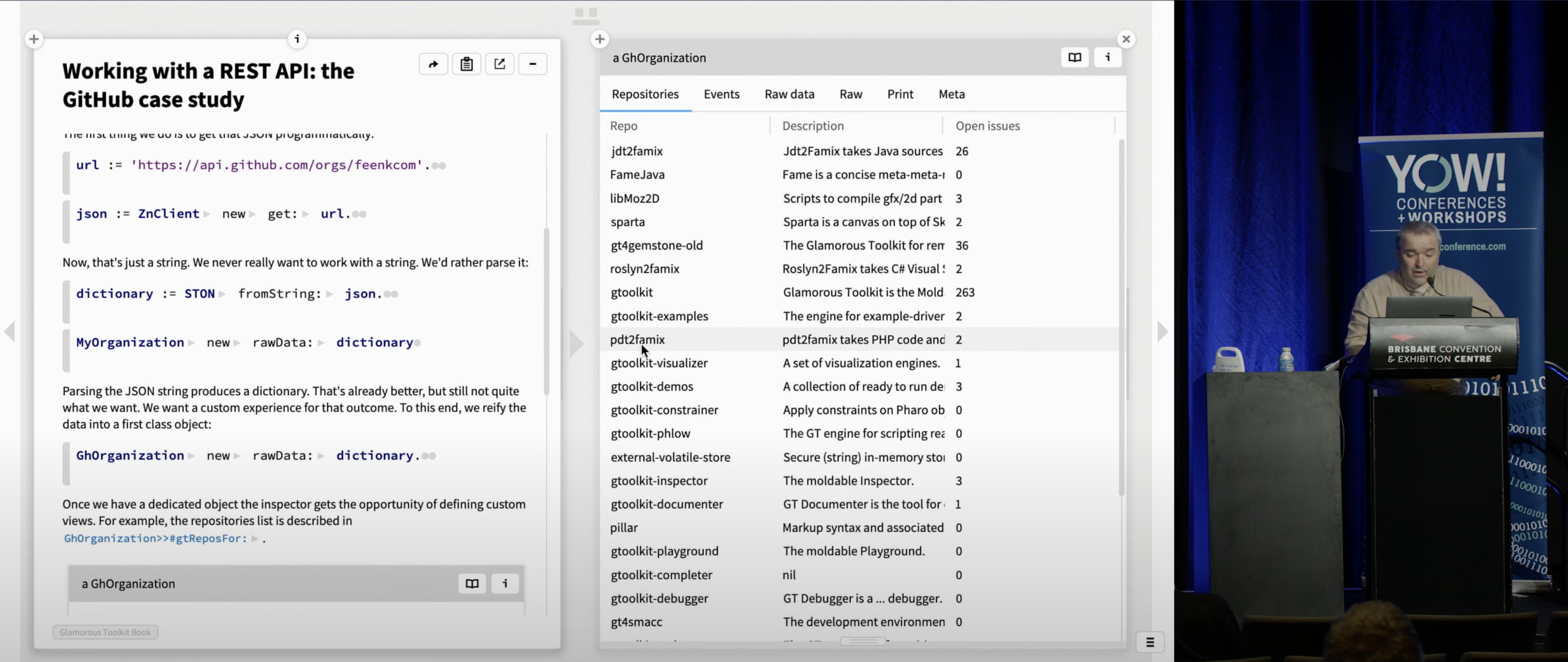Click the info icon in the embedded GhOrganization preview
The height and width of the screenshot is (662, 1568).
(505, 583)
